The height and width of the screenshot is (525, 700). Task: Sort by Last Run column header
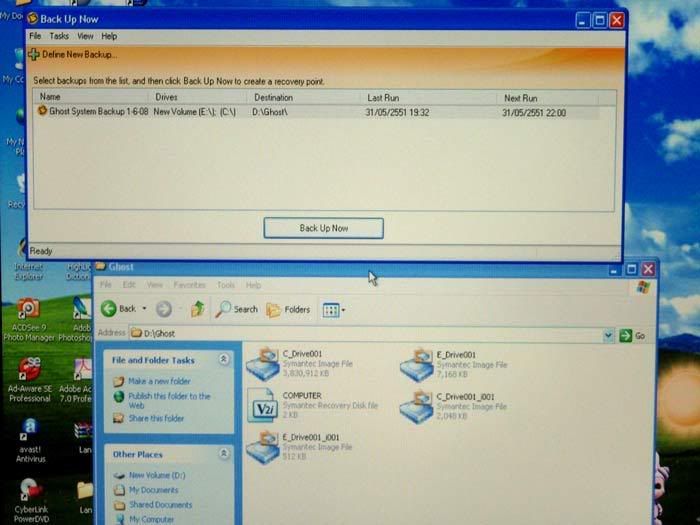click(x=429, y=98)
